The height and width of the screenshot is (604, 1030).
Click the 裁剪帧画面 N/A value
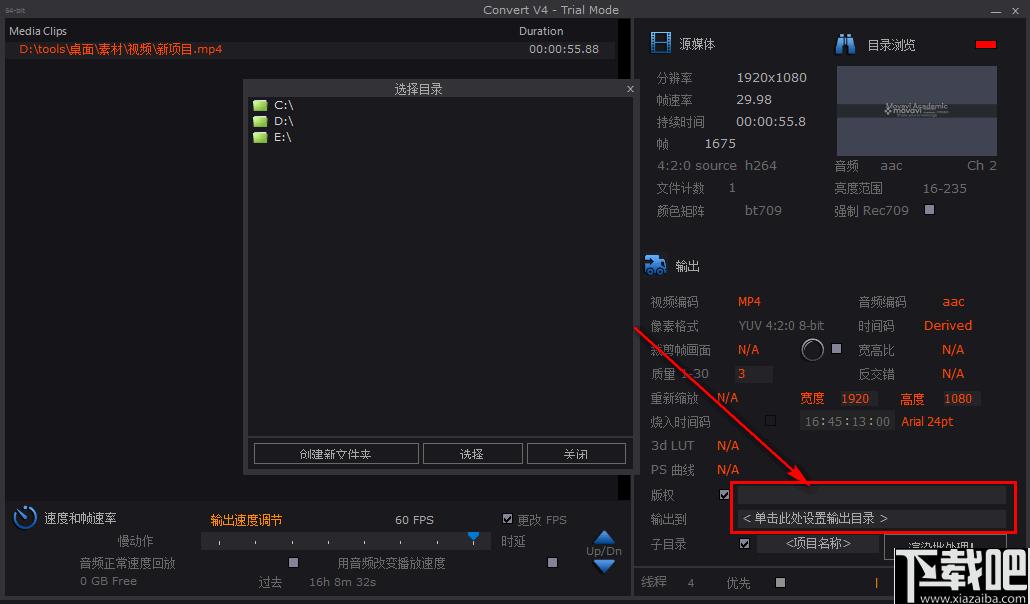coord(748,350)
